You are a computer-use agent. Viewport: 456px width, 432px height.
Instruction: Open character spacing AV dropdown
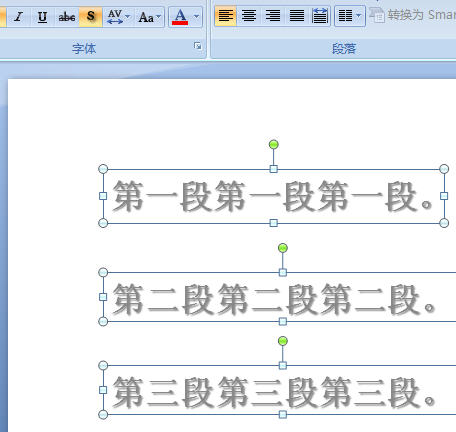coord(118,16)
